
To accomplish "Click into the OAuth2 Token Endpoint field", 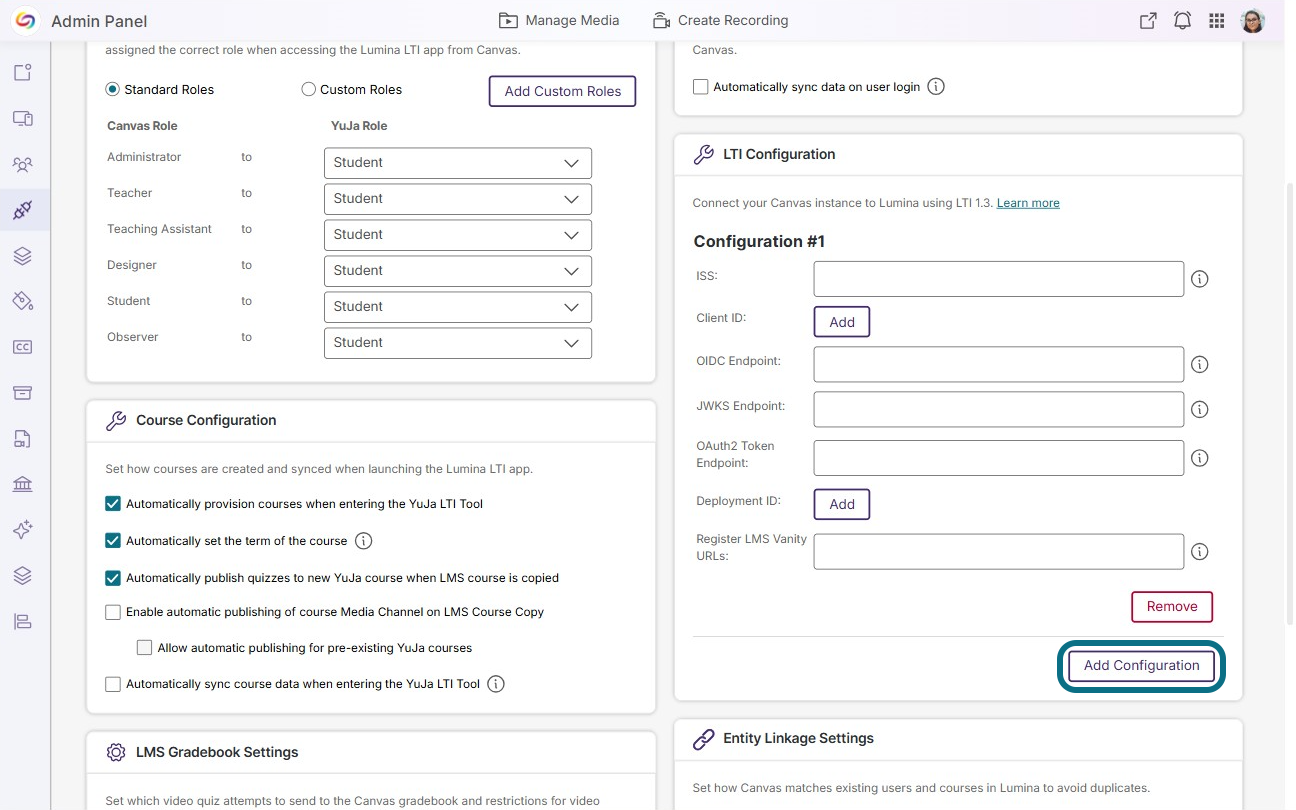I will (x=999, y=458).
